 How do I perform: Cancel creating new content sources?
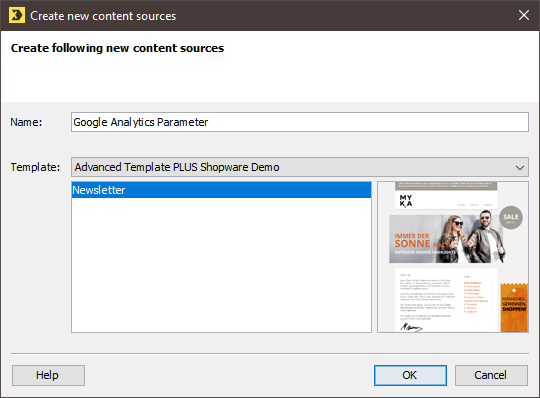click(x=491, y=375)
